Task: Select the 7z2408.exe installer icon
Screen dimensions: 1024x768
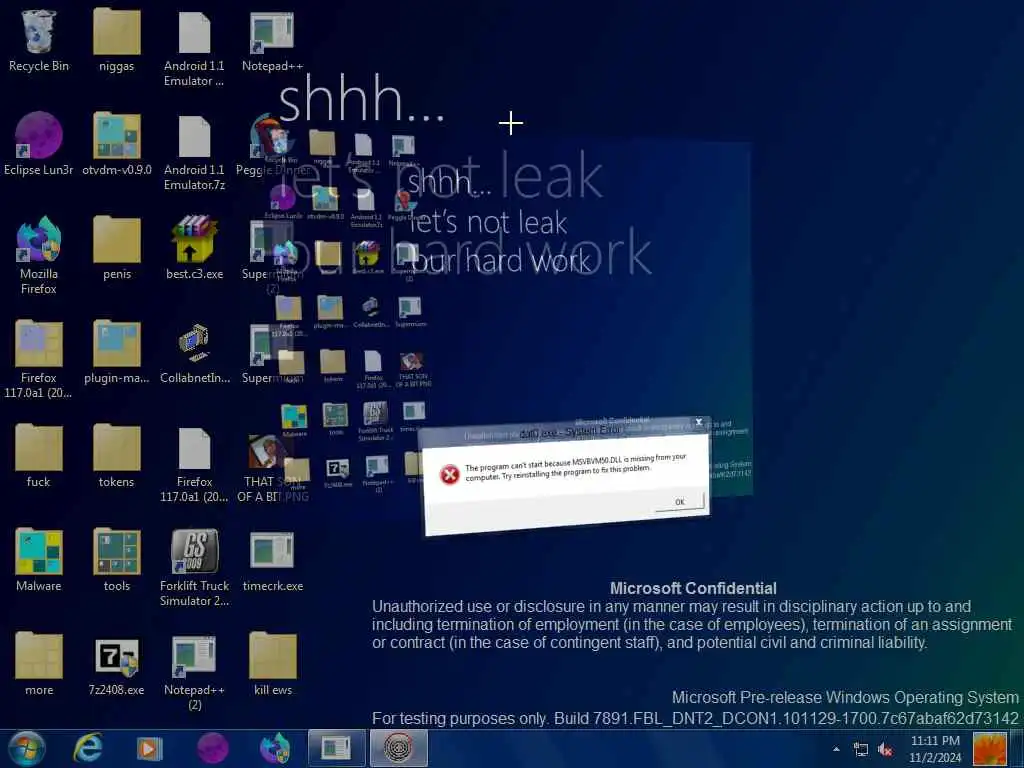Action: [x=116, y=664]
